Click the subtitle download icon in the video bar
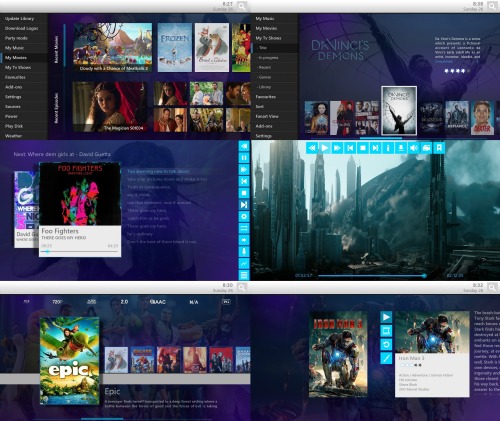The height and width of the screenshot is (421, 500). pyautogui.click(x=401, y=148)
